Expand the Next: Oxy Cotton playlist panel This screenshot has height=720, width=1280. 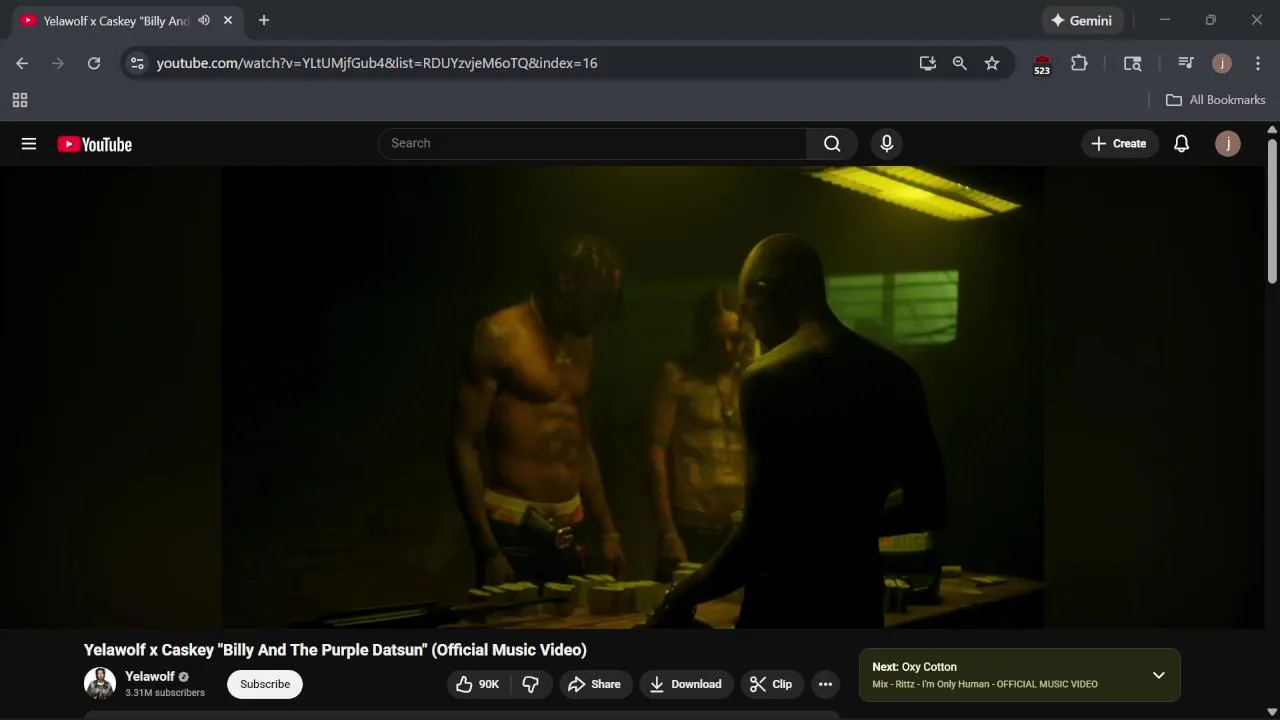click(x=1158, y=675)
